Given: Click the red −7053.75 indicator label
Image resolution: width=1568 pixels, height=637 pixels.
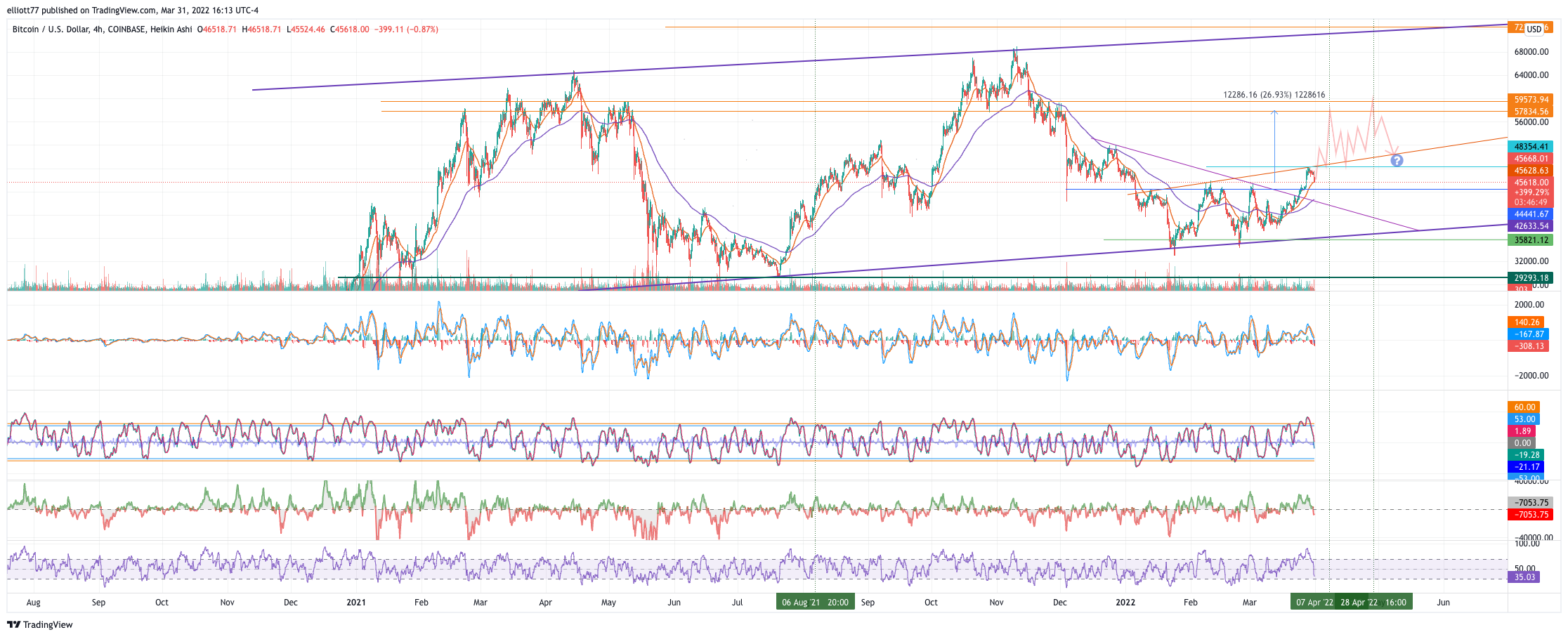Looking at the screenshot, I should tap(1531, 515).
